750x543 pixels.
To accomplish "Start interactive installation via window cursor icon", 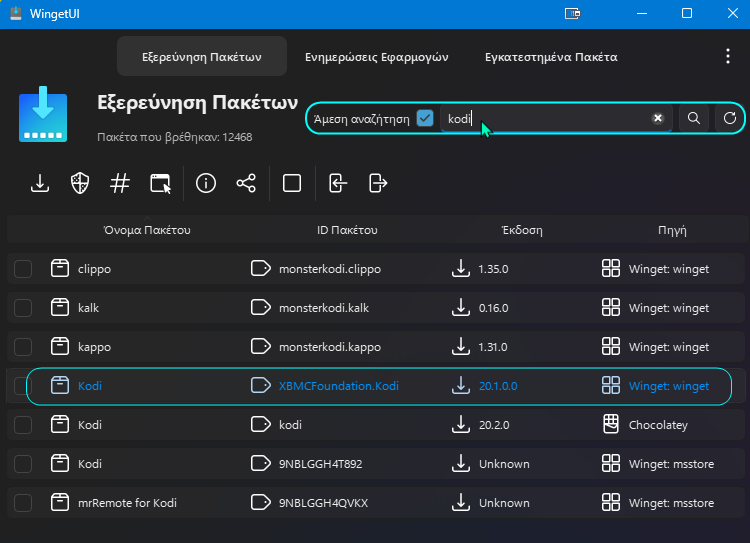I will tap(160, 183).
